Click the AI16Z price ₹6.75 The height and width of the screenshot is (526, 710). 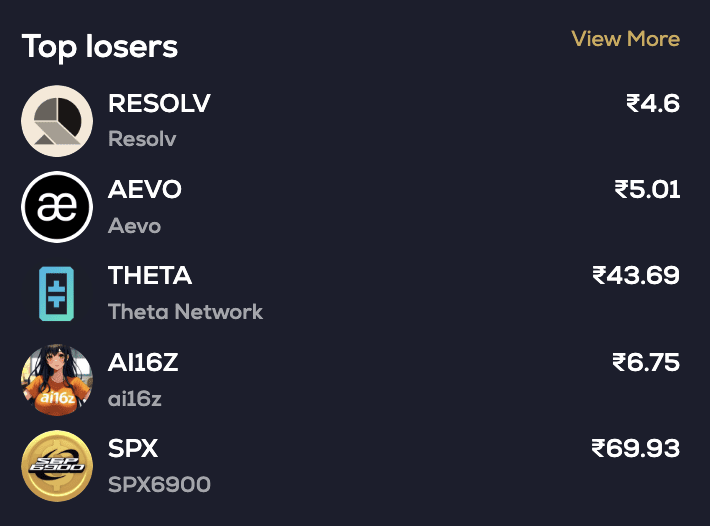pos(646,362)
